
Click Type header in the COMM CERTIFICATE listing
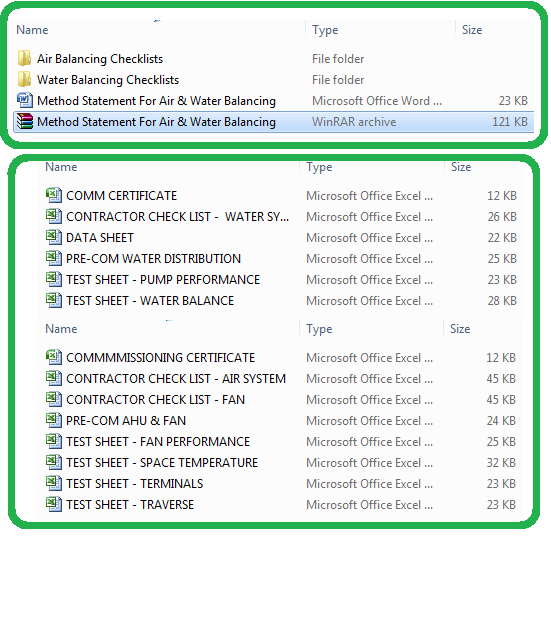point(319,167)
